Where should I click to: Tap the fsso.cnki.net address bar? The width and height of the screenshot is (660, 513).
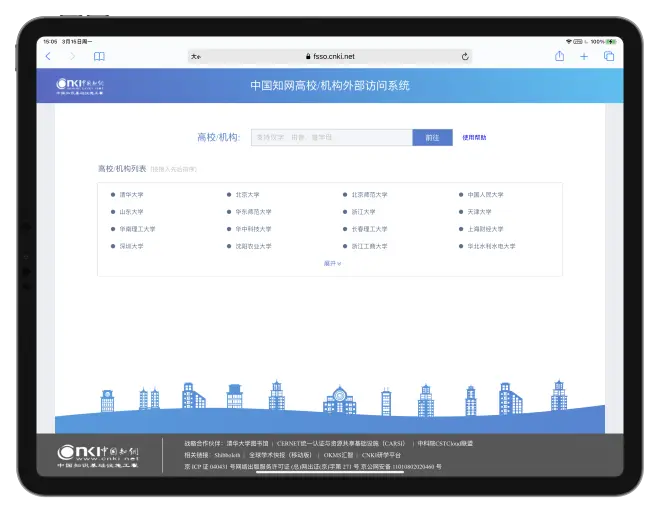point(330,56)
